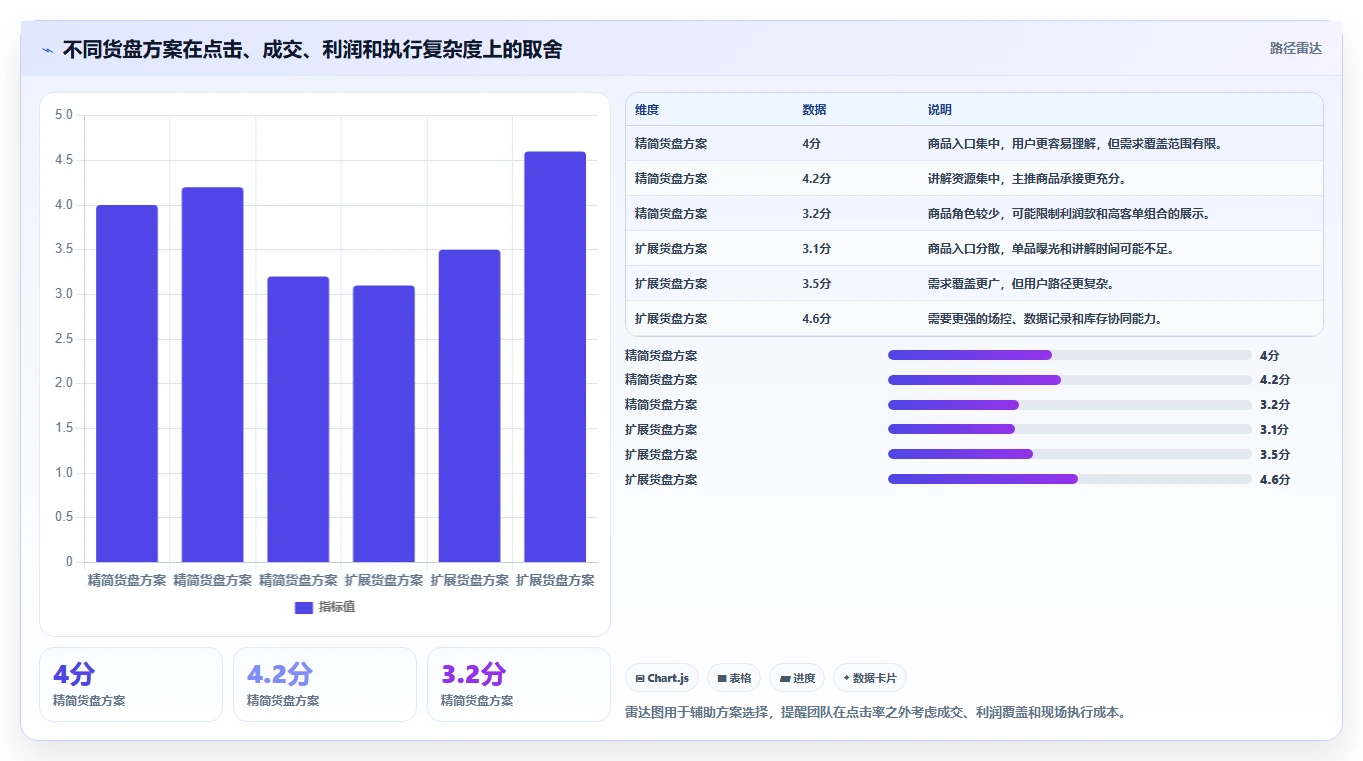Viewport: 1363px width, 761px height.
Task: Click the tallest chart bar reaching 4.6
Action: click(555, 357)
